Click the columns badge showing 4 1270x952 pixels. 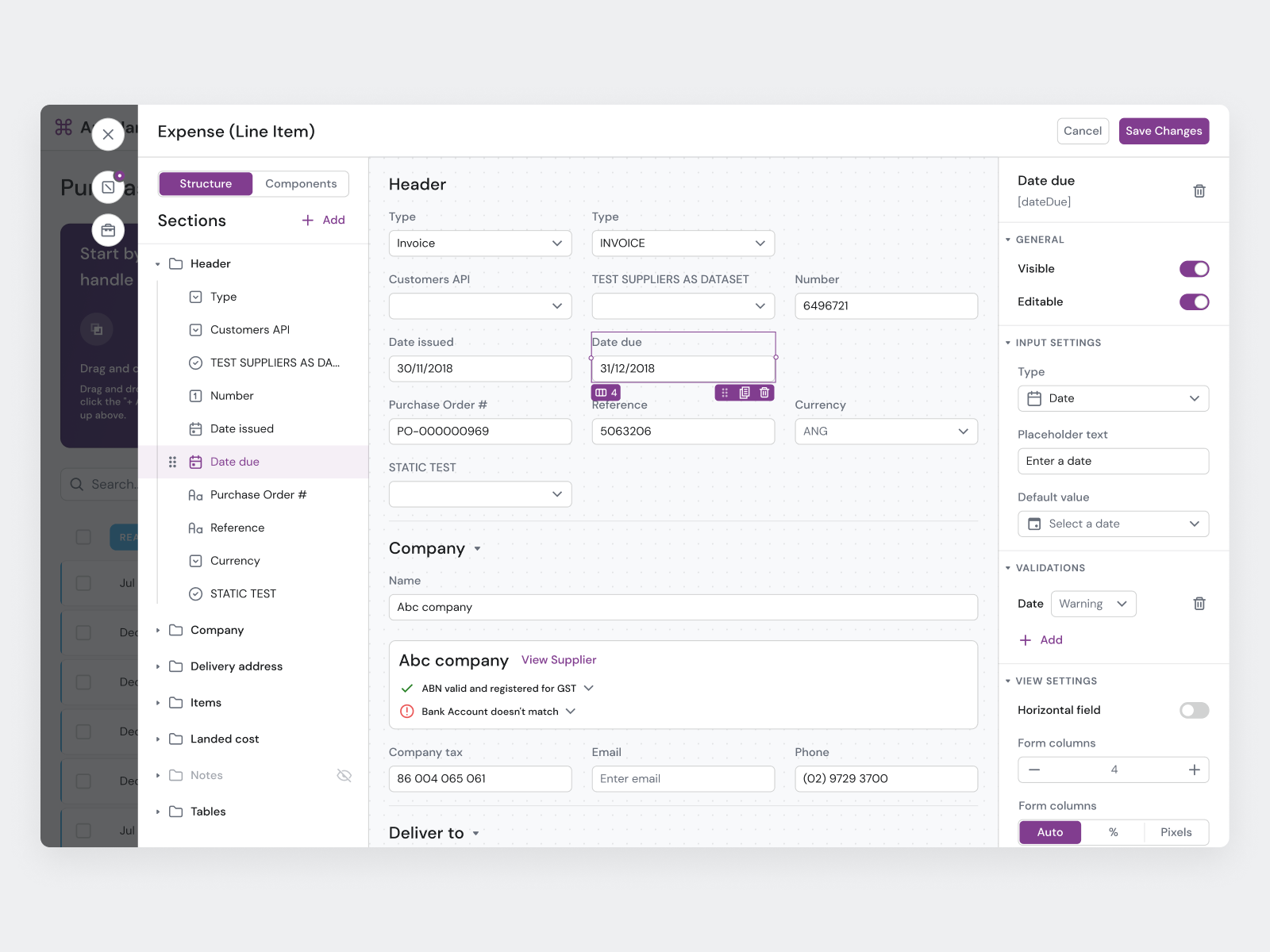coord(606,393)
